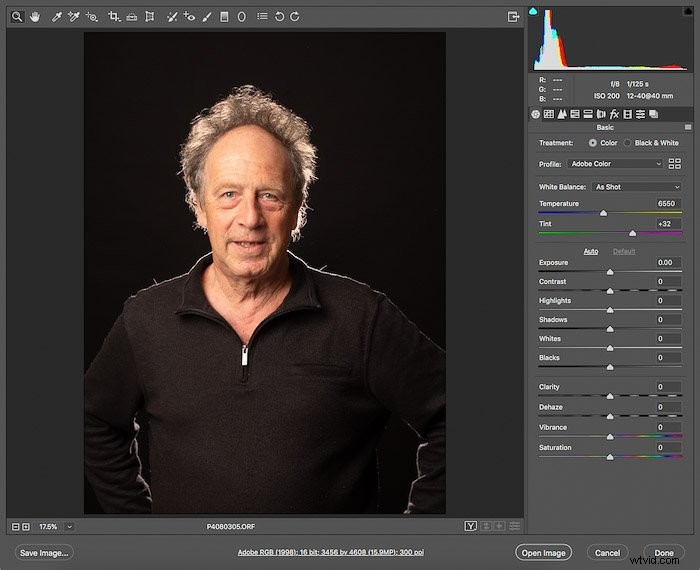Open the preferences list icon

pyautogui.click(x=262, y=17)
